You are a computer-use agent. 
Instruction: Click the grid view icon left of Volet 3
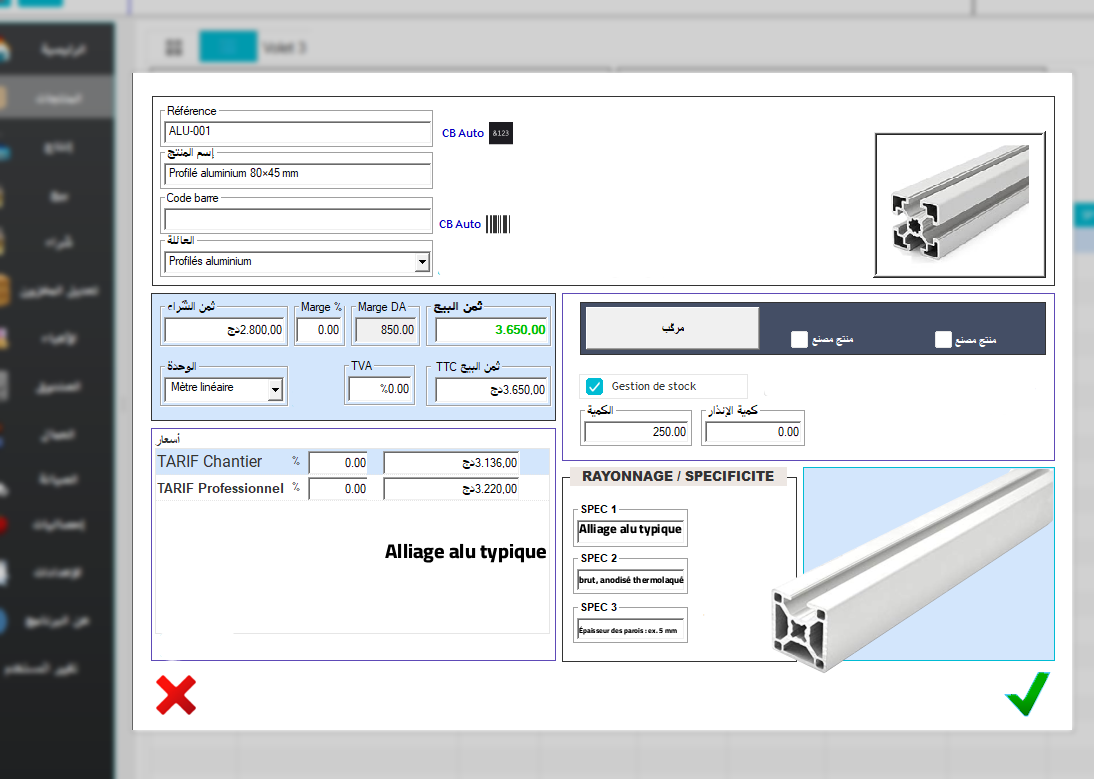point(173,47)
